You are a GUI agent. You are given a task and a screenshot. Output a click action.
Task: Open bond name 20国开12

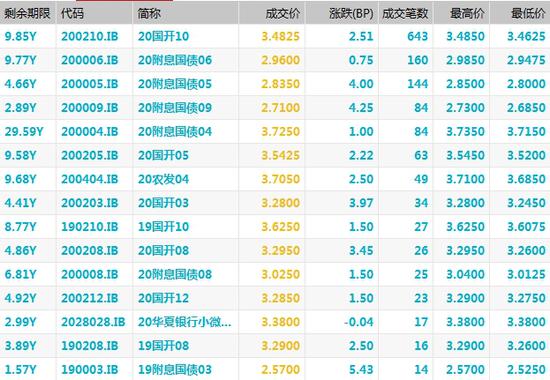click(163, 298)
